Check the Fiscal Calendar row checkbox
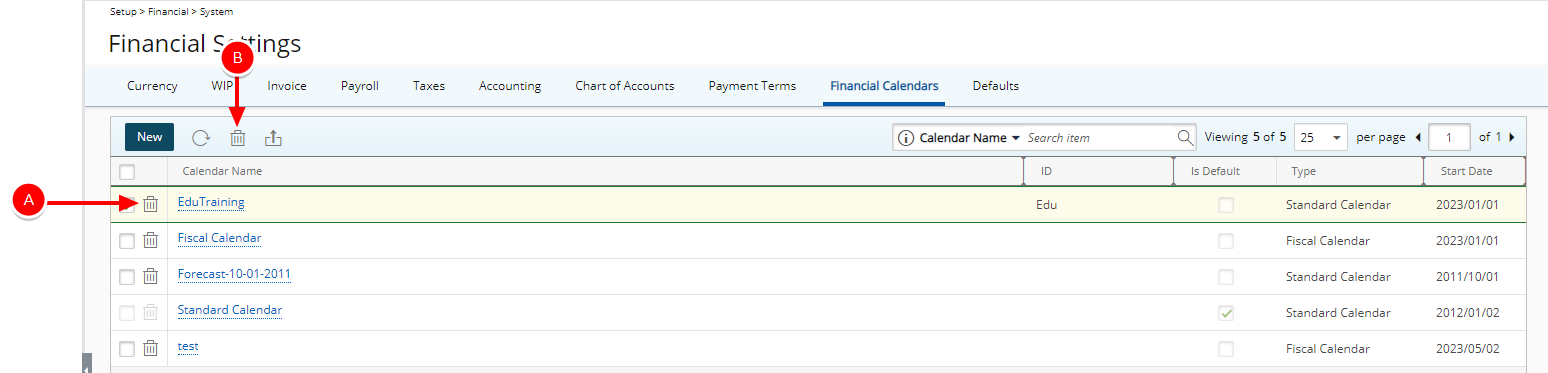Screen dimensions: 1548x373 (127, 241)
